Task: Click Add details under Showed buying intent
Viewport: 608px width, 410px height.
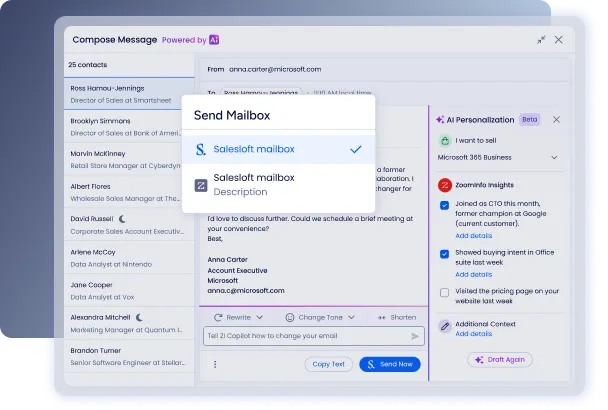Action: click(473, 275)
